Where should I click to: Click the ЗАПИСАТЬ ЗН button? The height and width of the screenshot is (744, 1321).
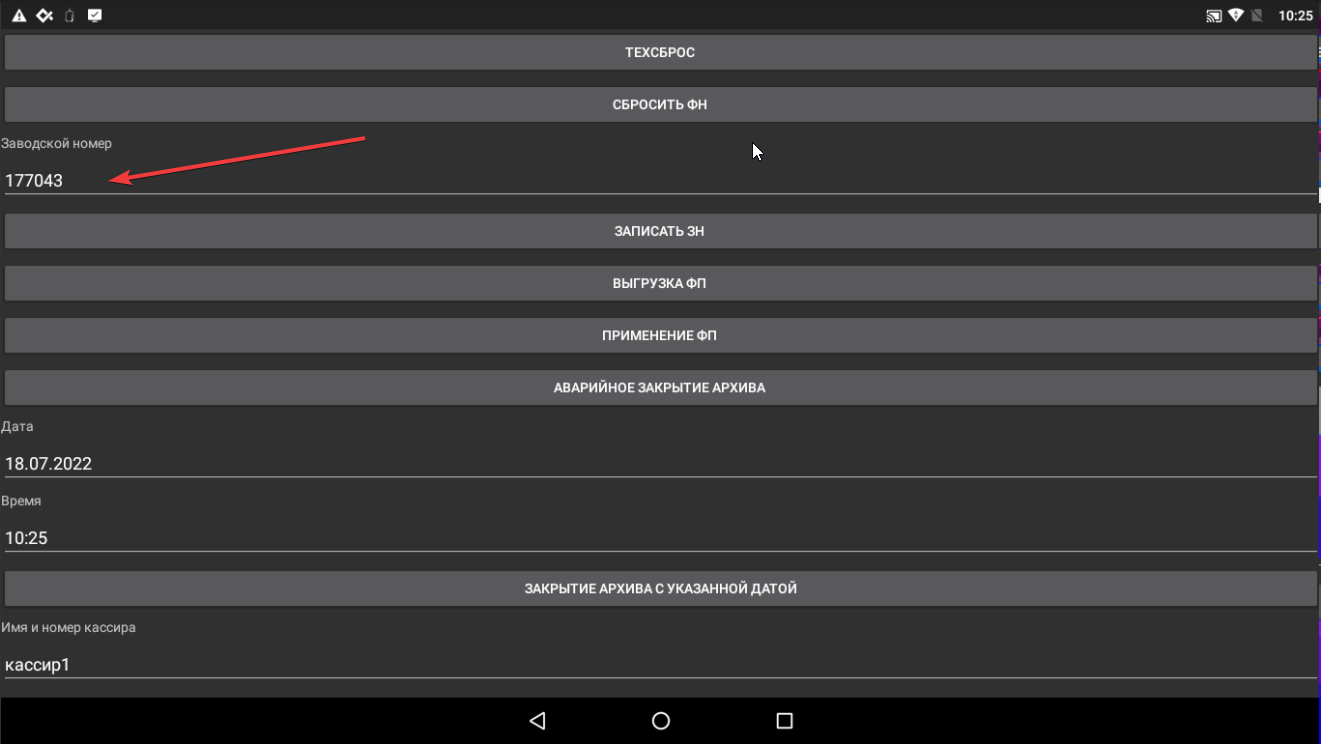[660, 231]
